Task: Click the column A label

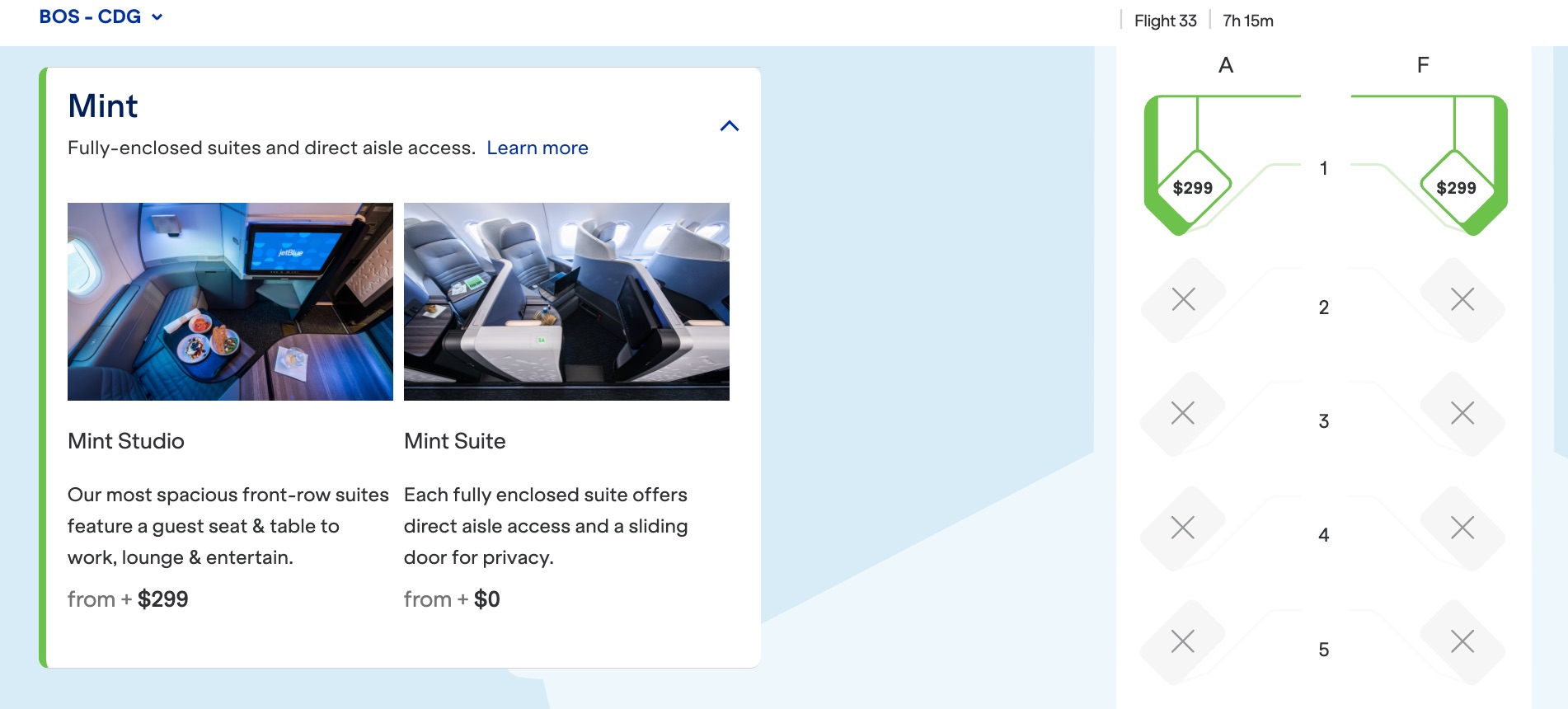Action: tap(1226, 65)
